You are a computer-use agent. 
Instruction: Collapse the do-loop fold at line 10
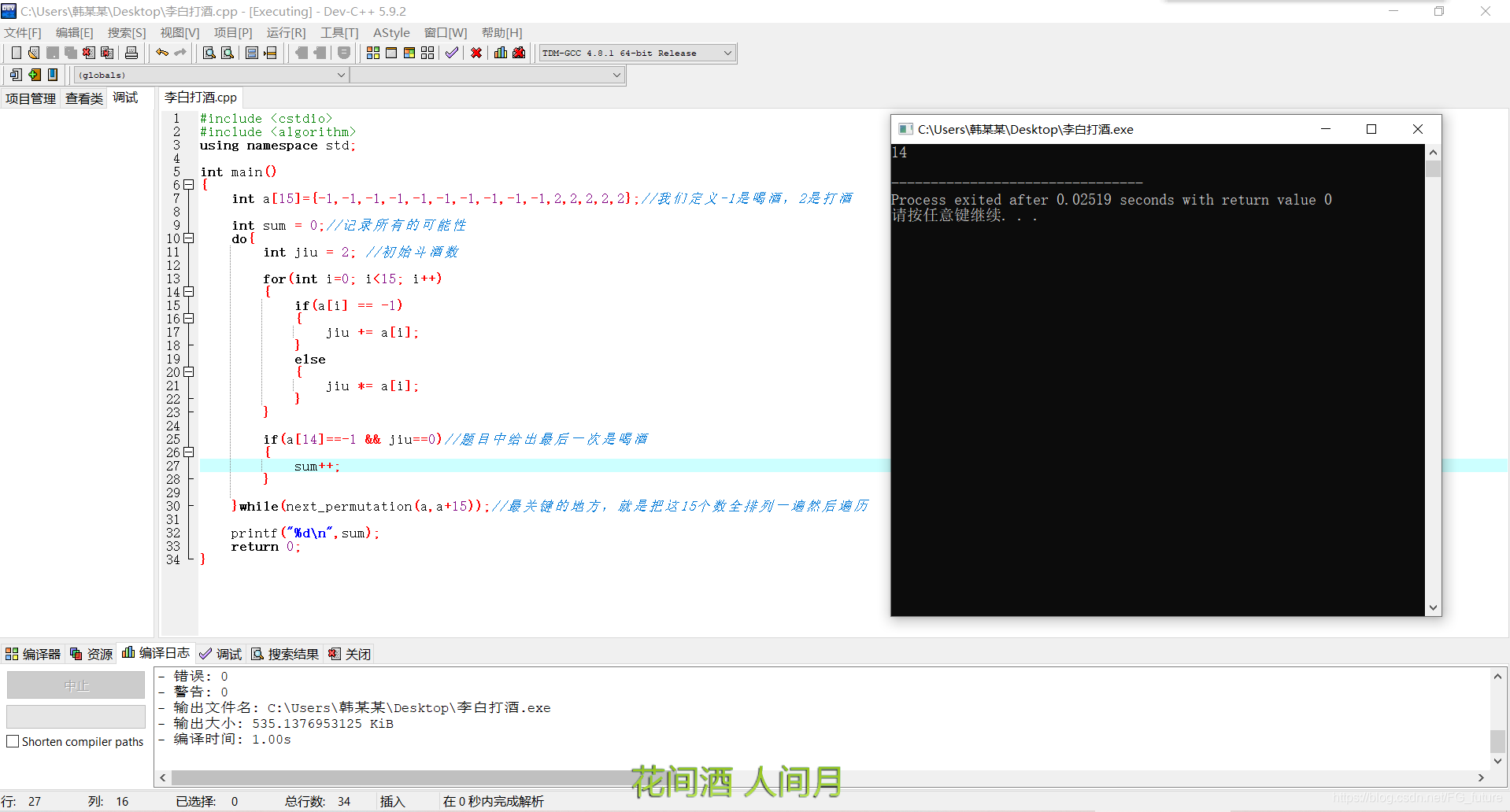(x=189, y=238)
